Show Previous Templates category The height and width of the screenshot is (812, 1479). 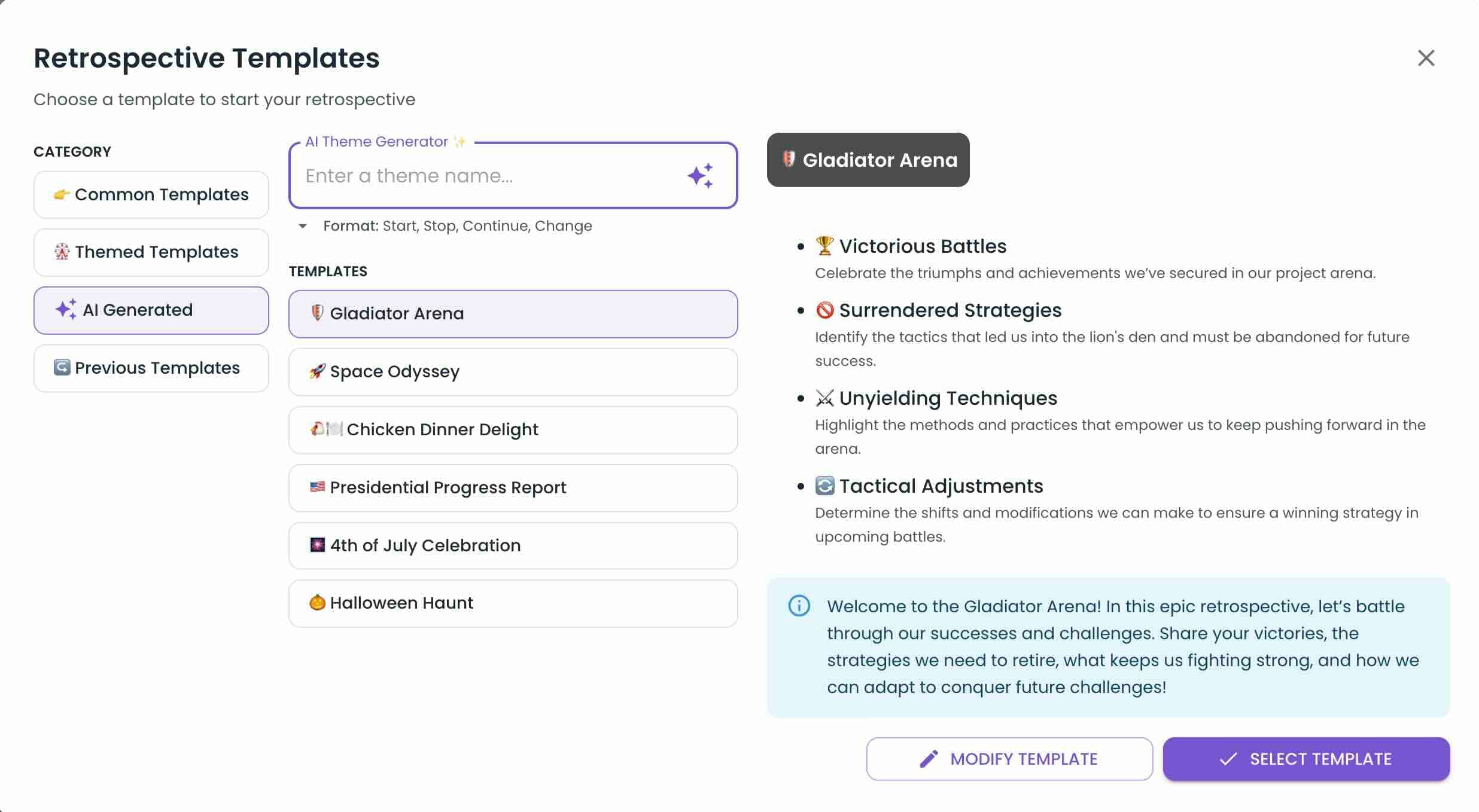click(151, 368)
